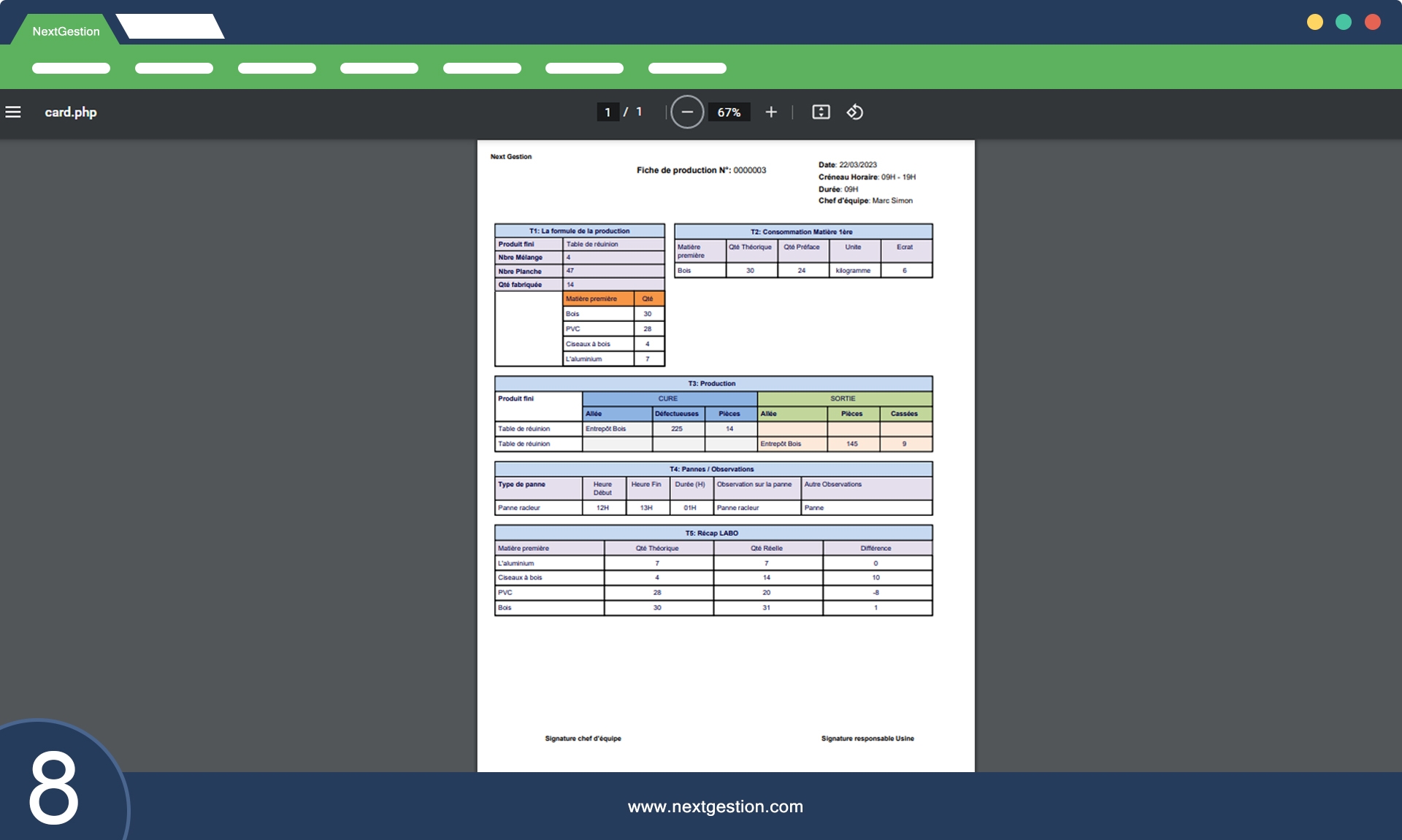Viewport: 1402px width, 840px height.
Task: Click the orange Matière première header cell
Action: [x=598, y=298]
